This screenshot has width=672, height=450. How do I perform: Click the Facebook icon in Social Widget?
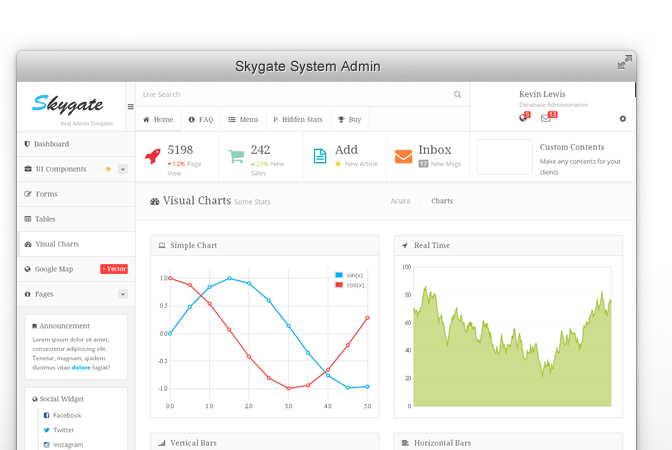[x=47, y=415]
